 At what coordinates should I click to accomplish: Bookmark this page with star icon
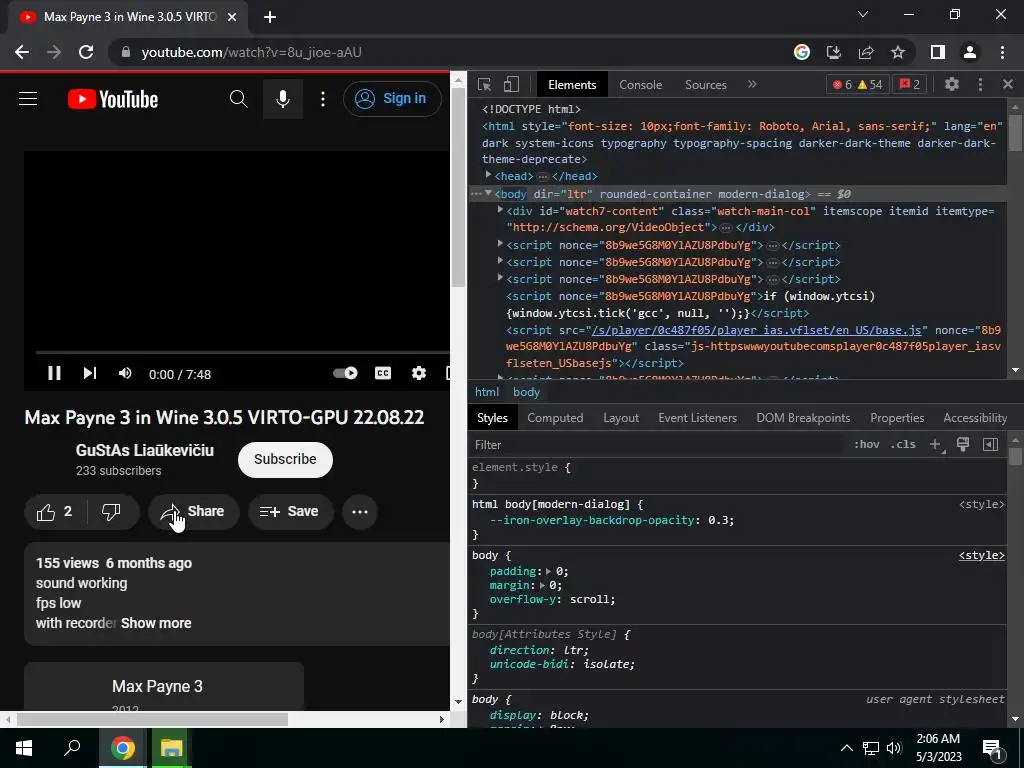coord(898,52)
